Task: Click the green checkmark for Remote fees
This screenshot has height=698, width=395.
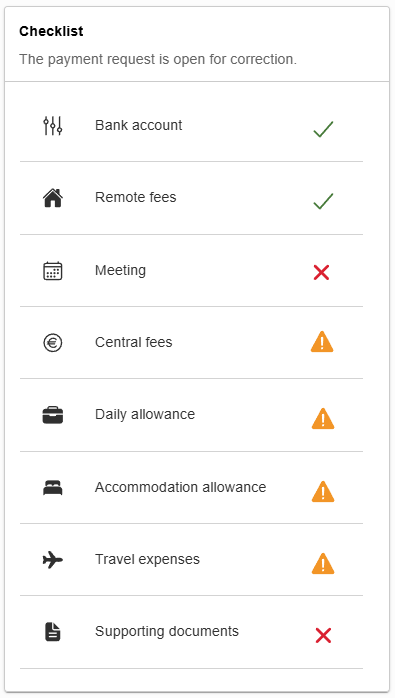Action: coord(323,201)
